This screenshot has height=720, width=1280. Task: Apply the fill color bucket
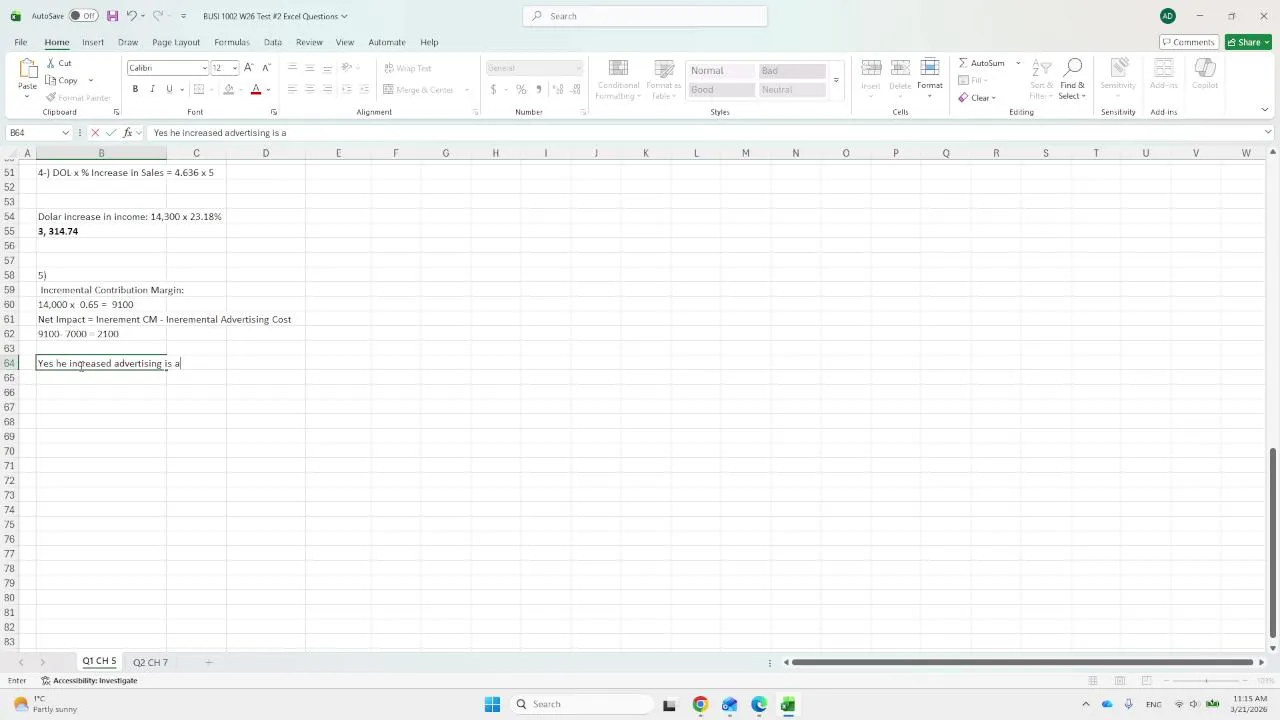(229, 89)
